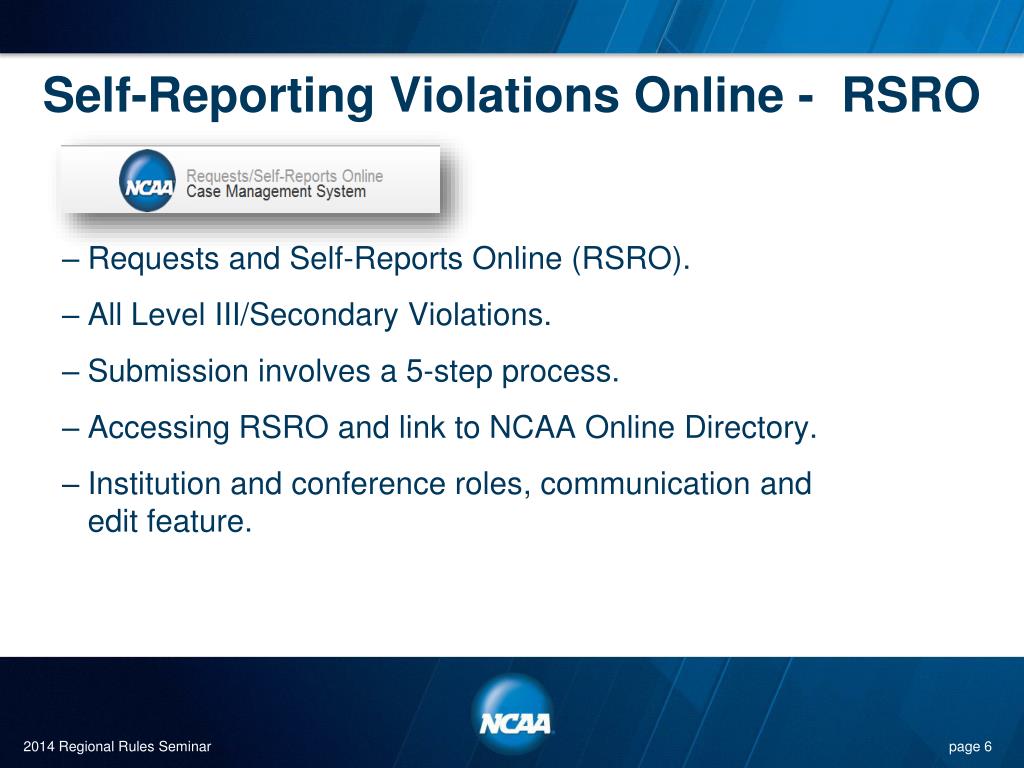Select the slide title 'Self-Reporting Violations Online - RSRO'
The width and height of the screenshot is (1024, 768).
[x=511, y=95]
